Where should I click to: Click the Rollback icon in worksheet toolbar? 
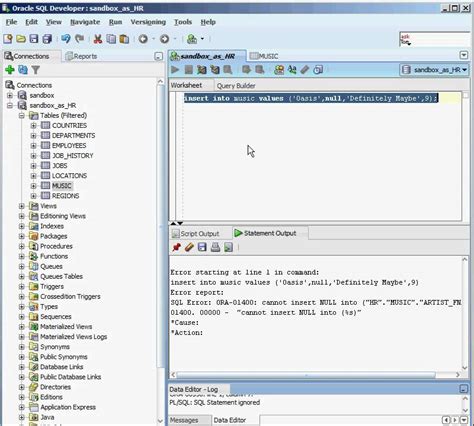(x=259, y=69)
